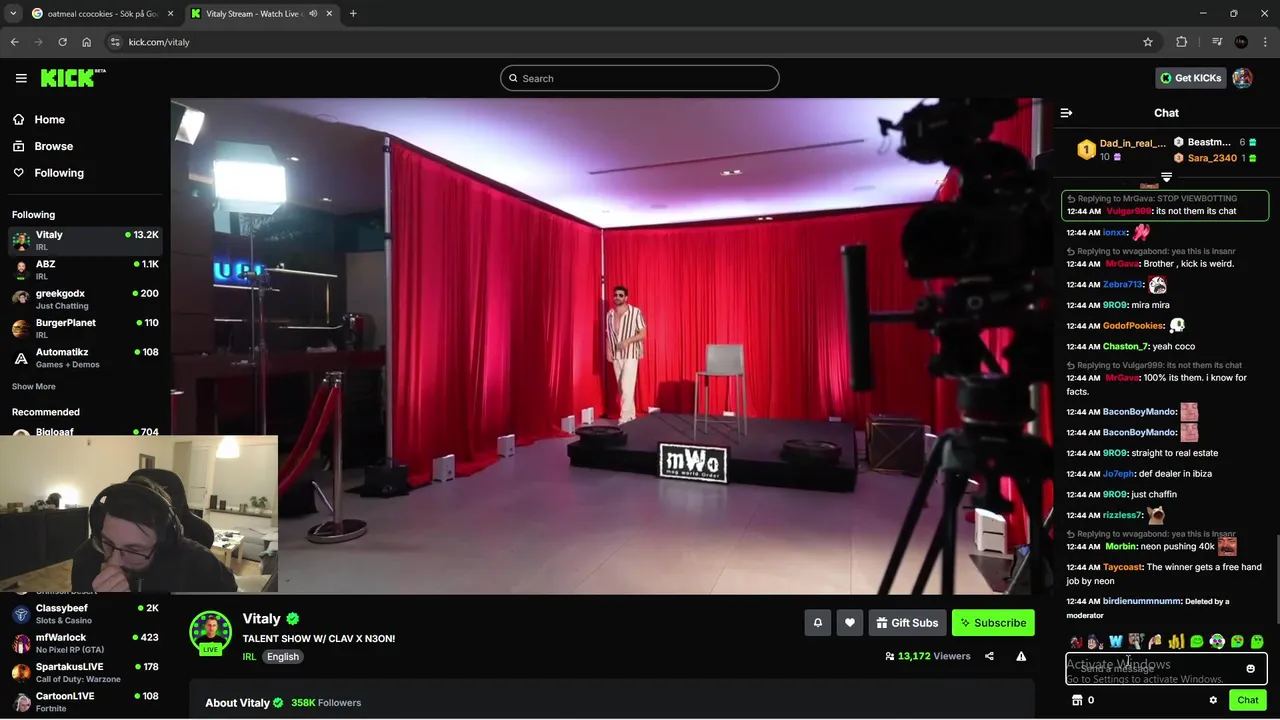The image size is (1280, 720).
Task: Insert the heart-eyes green emote
Action: point(1237,642)
